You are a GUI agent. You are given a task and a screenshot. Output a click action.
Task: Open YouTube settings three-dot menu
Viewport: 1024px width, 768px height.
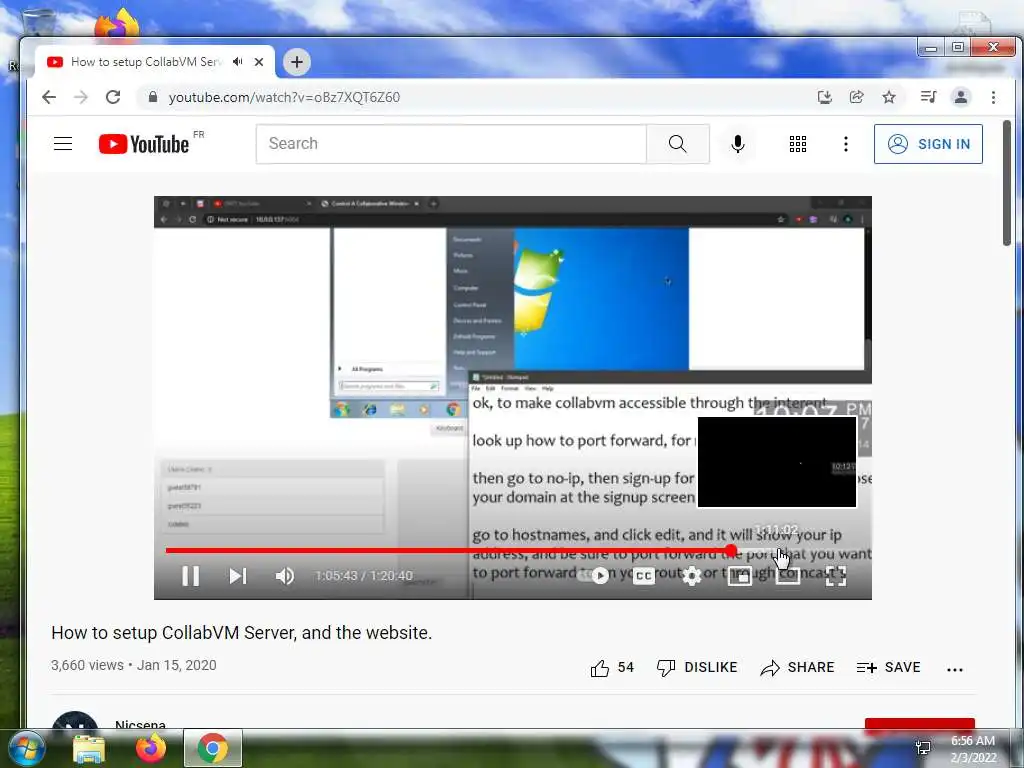point(846,144)
